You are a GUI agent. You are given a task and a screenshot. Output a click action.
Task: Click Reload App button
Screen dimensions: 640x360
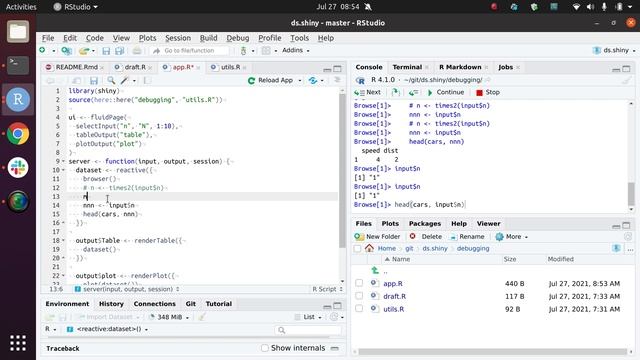pos(271,80)
